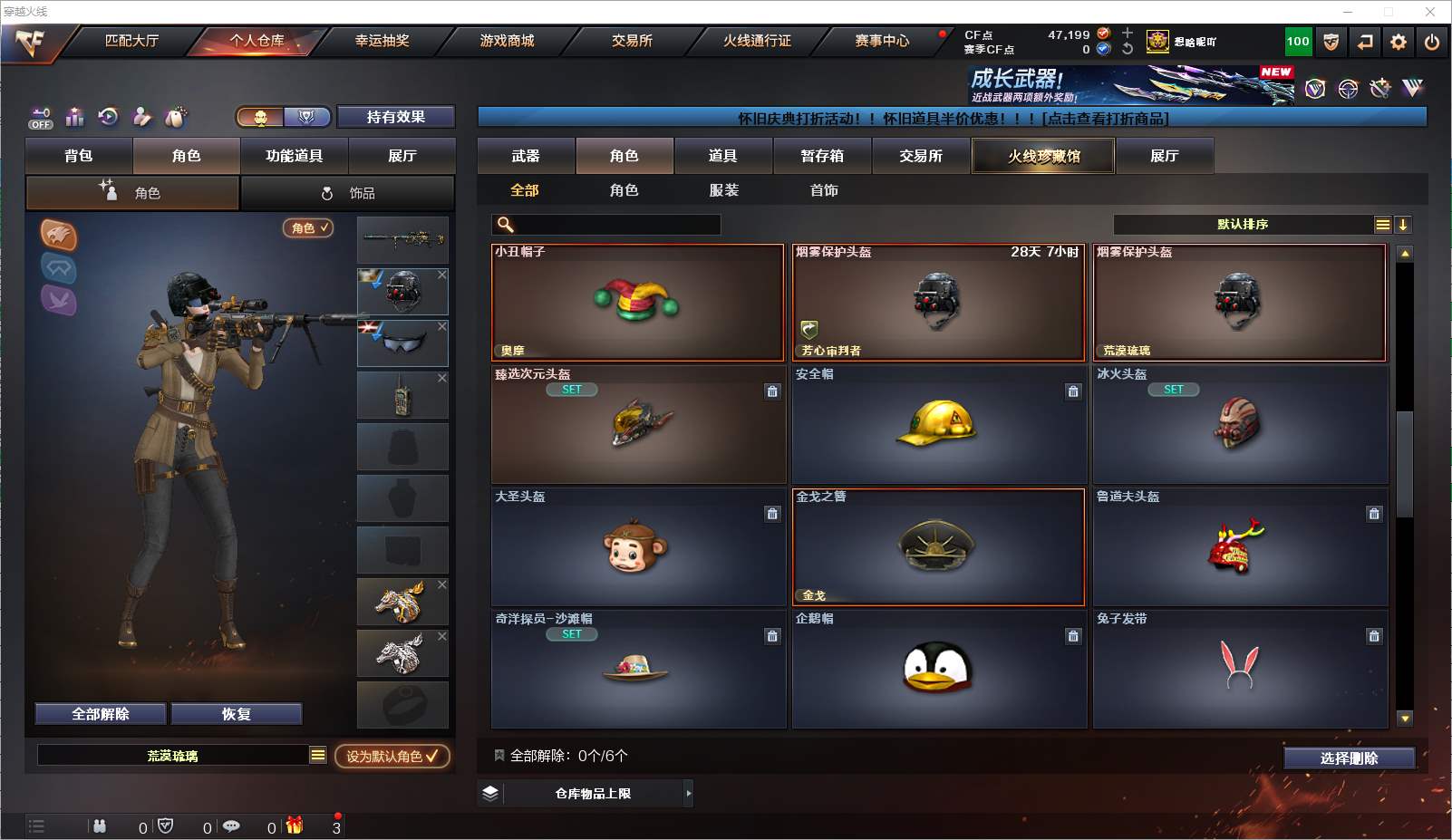The height and width of the screenshot is (840, 1452).
Task: Click the 全部解除 button
Action: [101, 714]
